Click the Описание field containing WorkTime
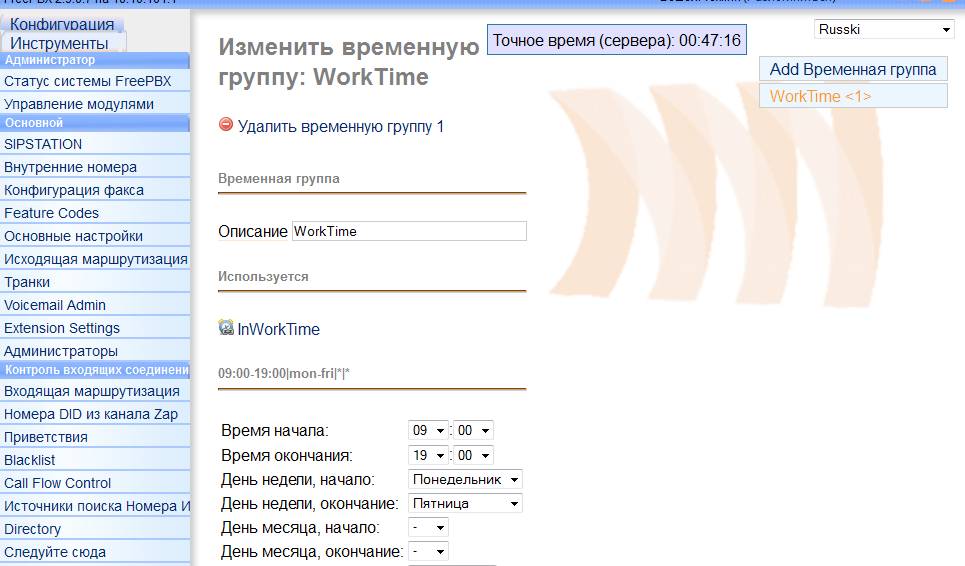 coord(409,231)
